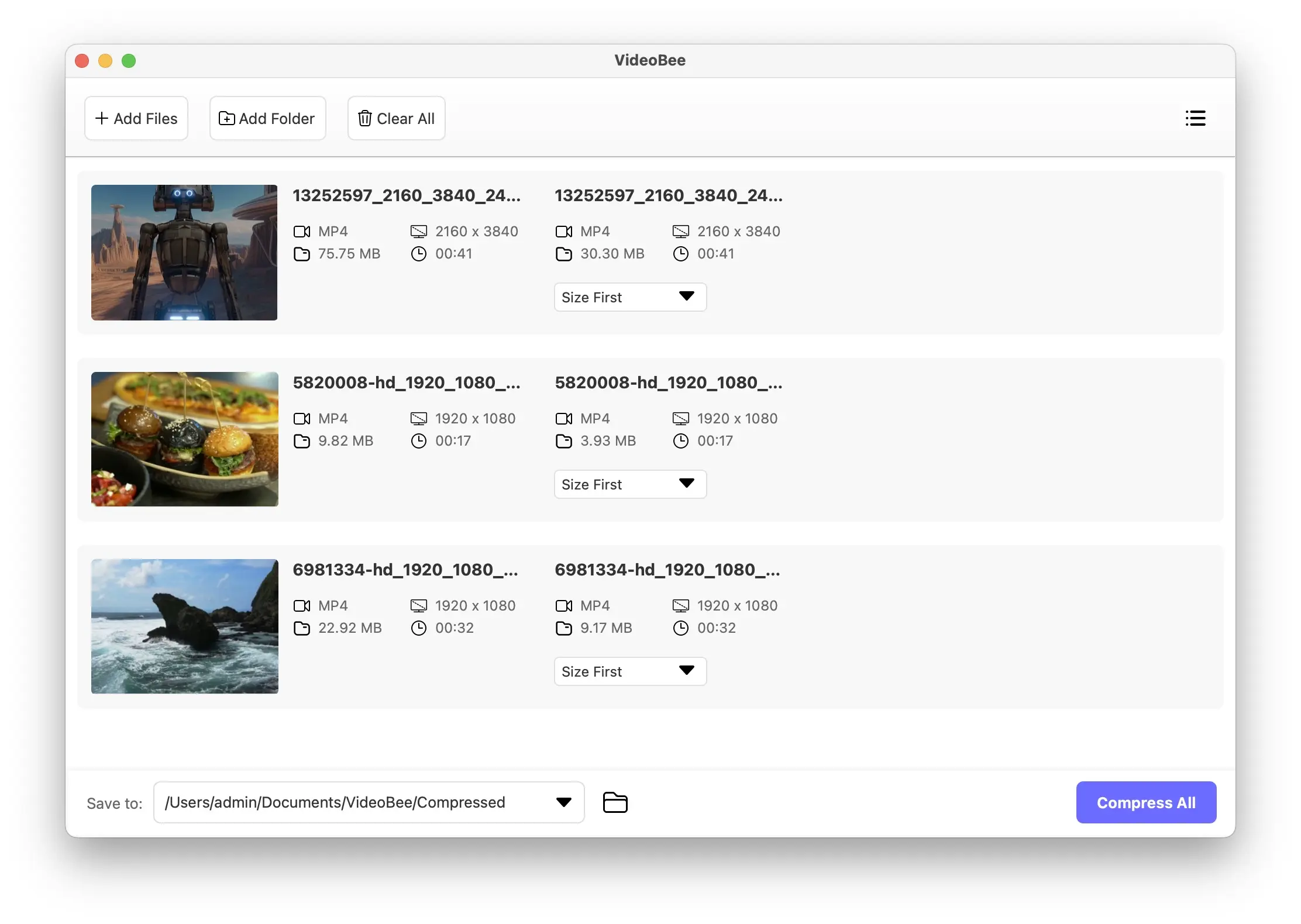The width and height of the screenshot is (1301, 924).
Task: Click the browse output folder icon
Action: coord(615,802)
